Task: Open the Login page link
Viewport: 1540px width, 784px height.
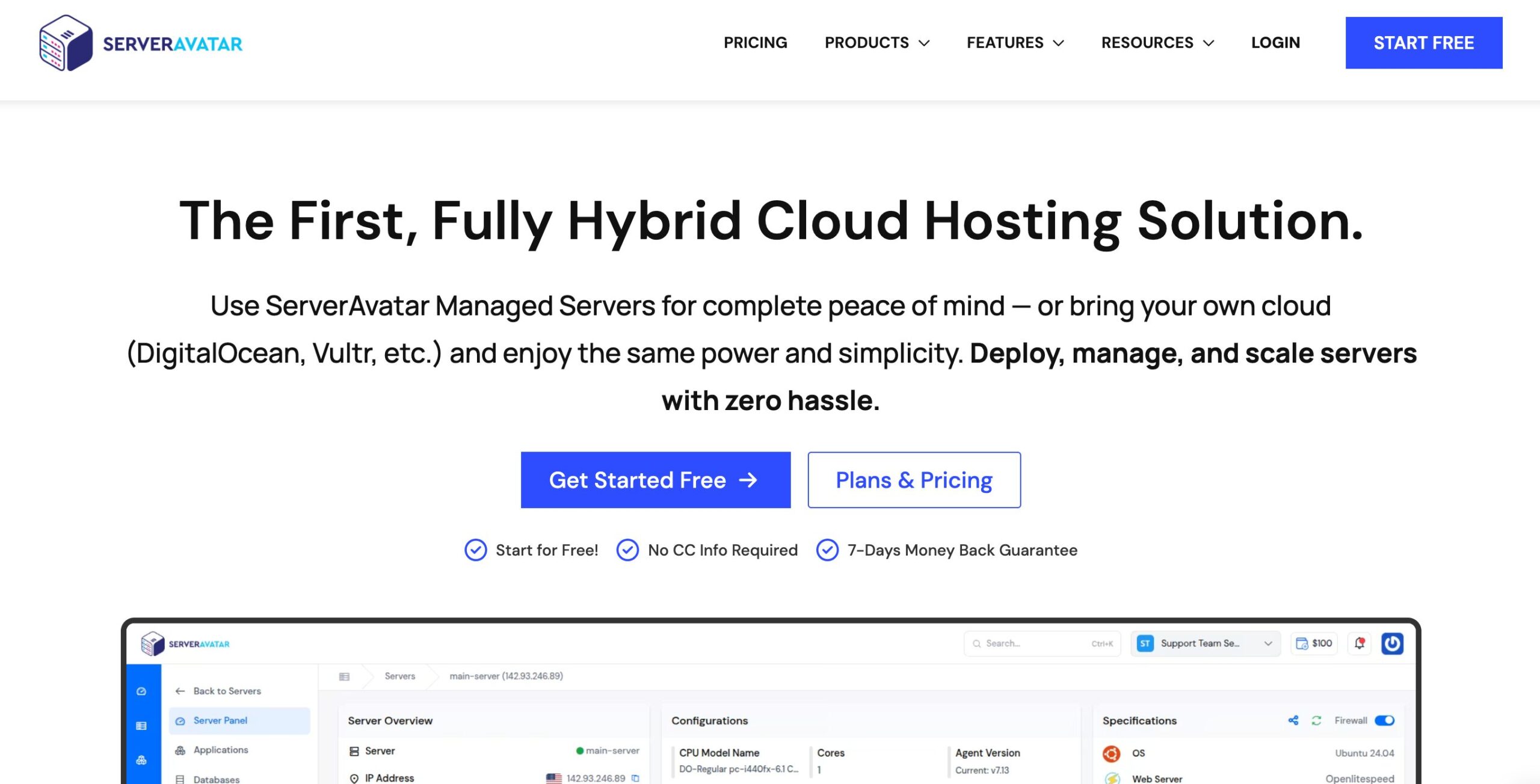Action: pos(1275,43)
